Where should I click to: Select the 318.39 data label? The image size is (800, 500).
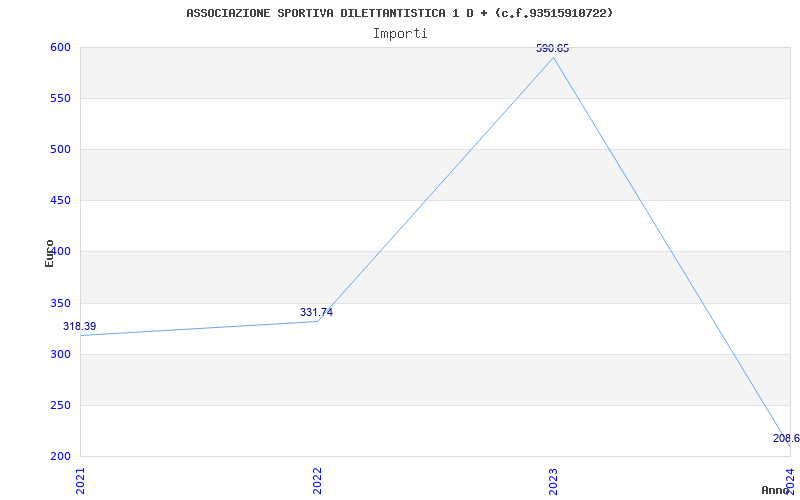pos(80,327)
